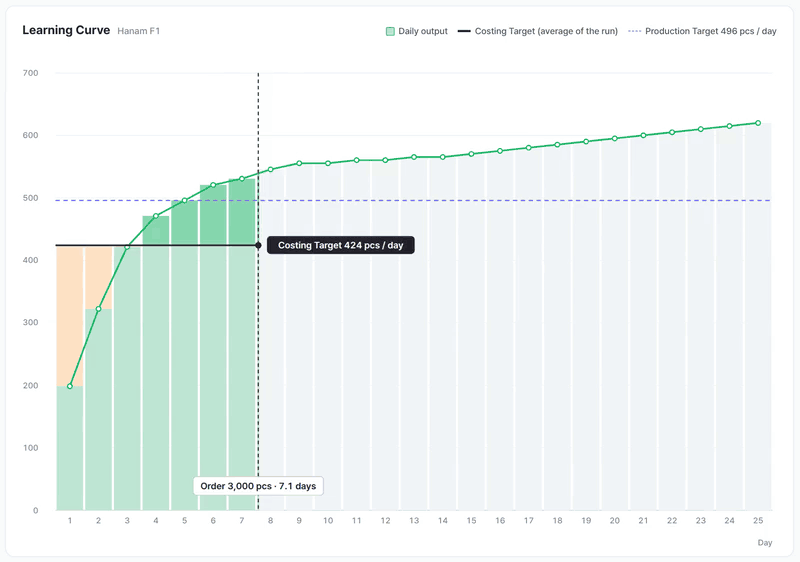This screenshot has width=800, height=562.
Task: Click the dark green surplus bar on day 7
Action: click(242, 212)
